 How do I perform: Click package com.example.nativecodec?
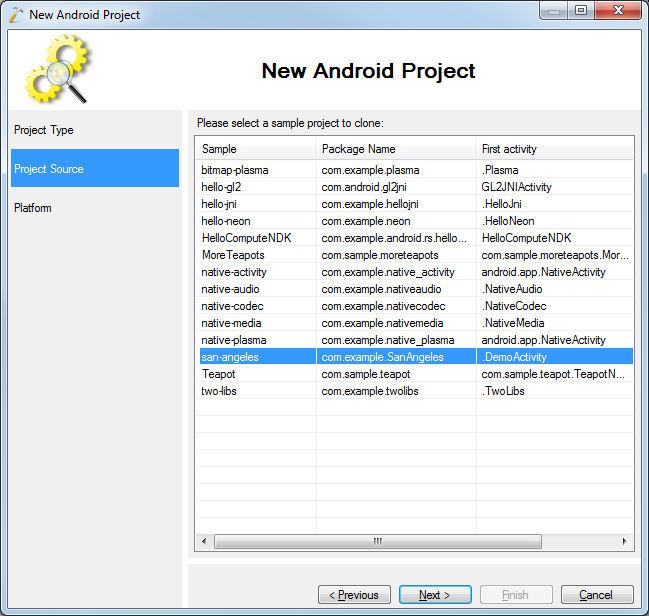pos(383,306)
